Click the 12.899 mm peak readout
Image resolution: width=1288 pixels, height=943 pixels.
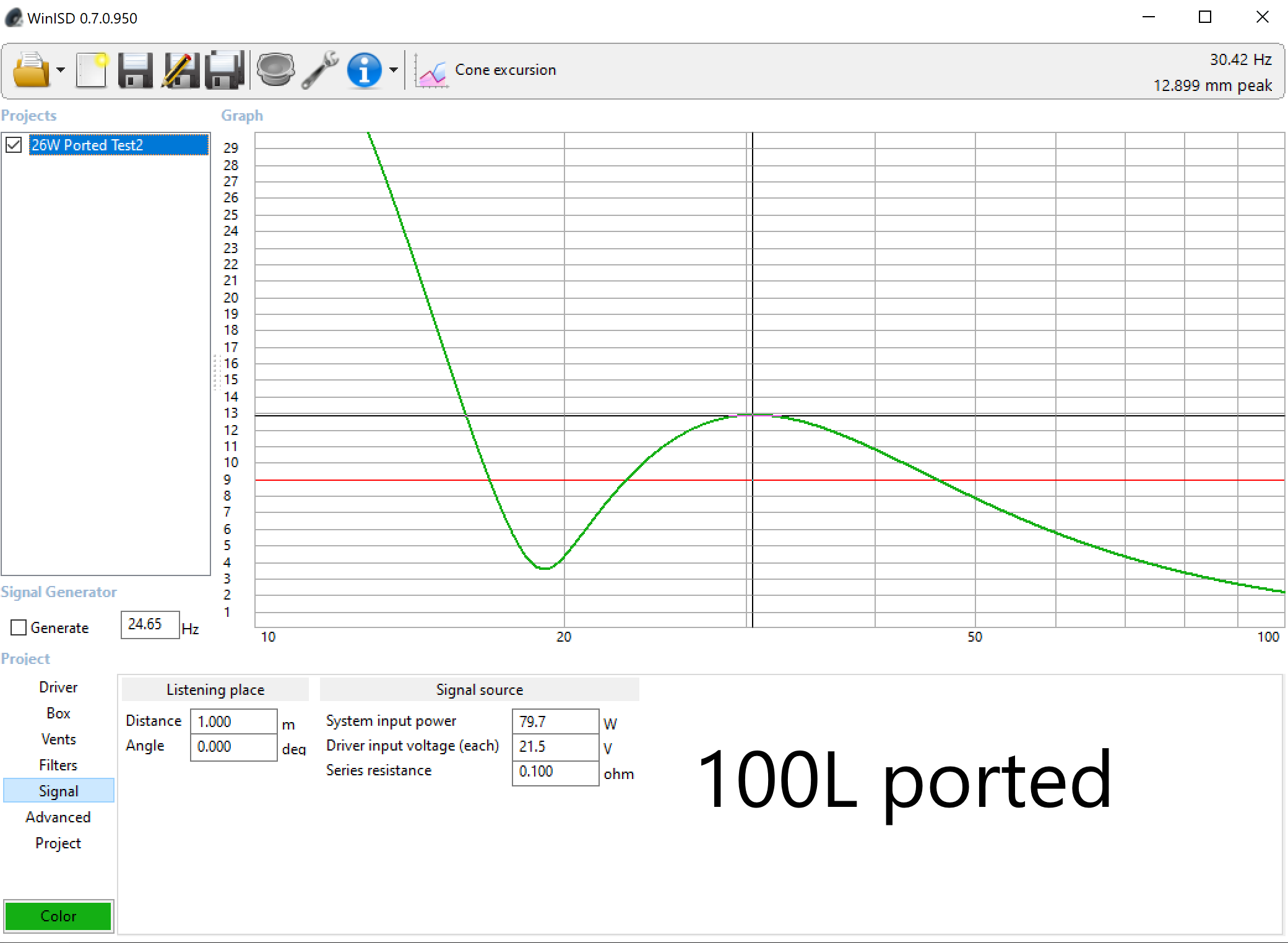1212,85
